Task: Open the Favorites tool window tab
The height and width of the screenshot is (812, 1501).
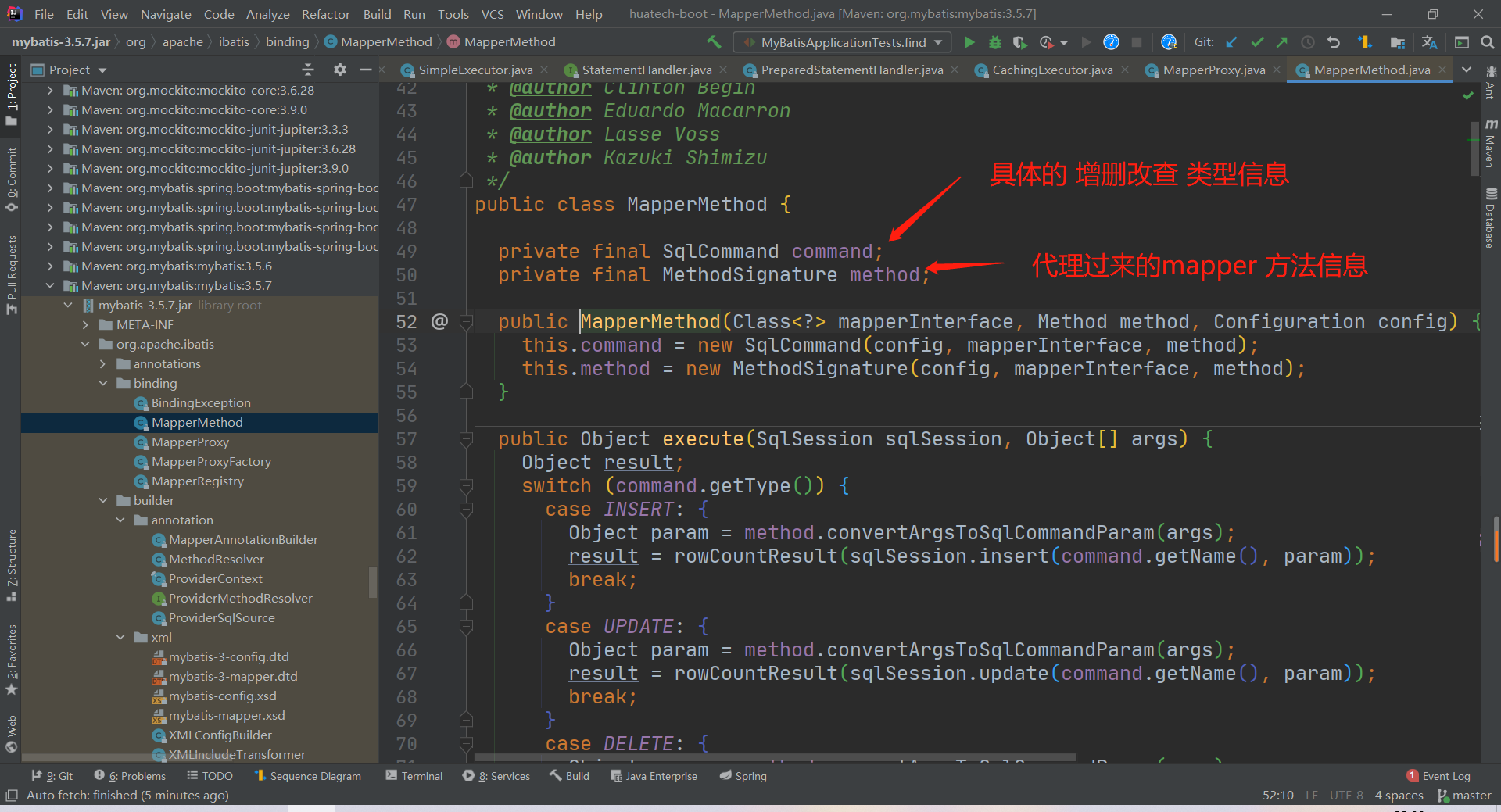Action: (11, 659)
